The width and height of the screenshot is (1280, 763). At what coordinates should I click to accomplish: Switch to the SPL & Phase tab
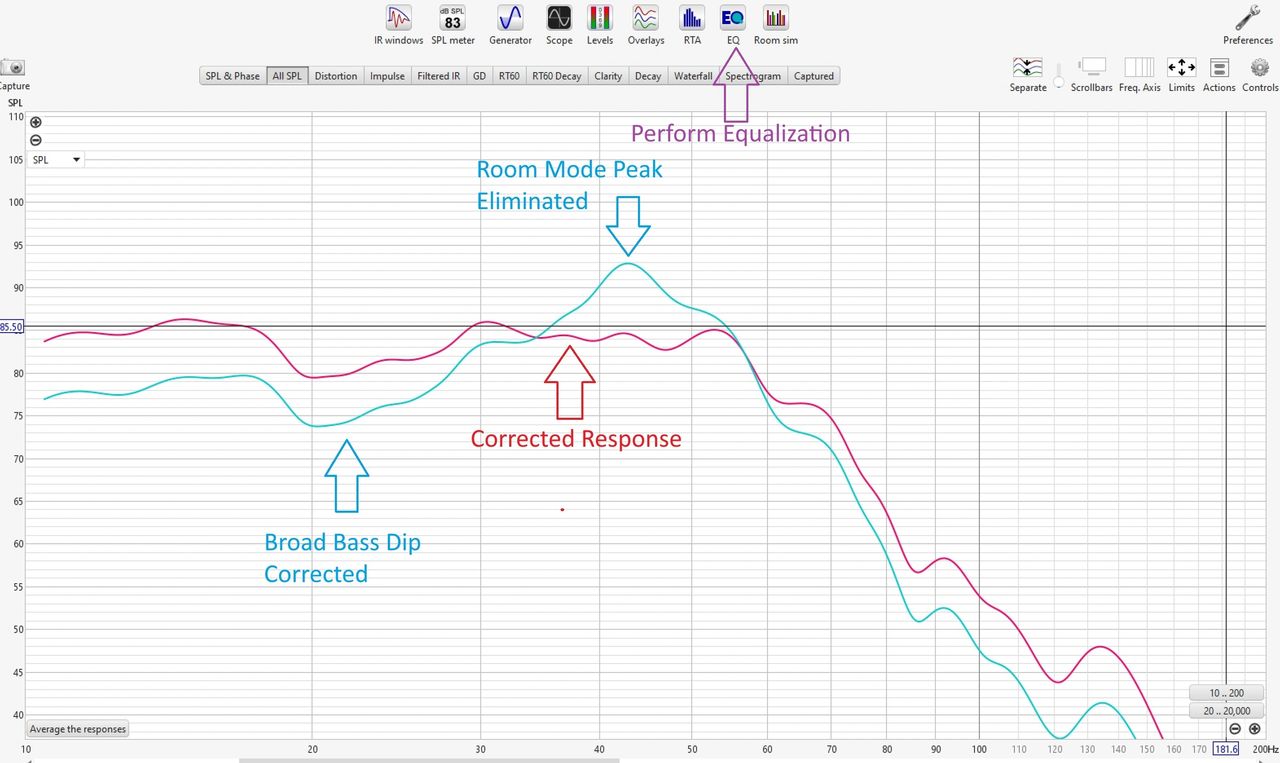(x=232, y=76)
